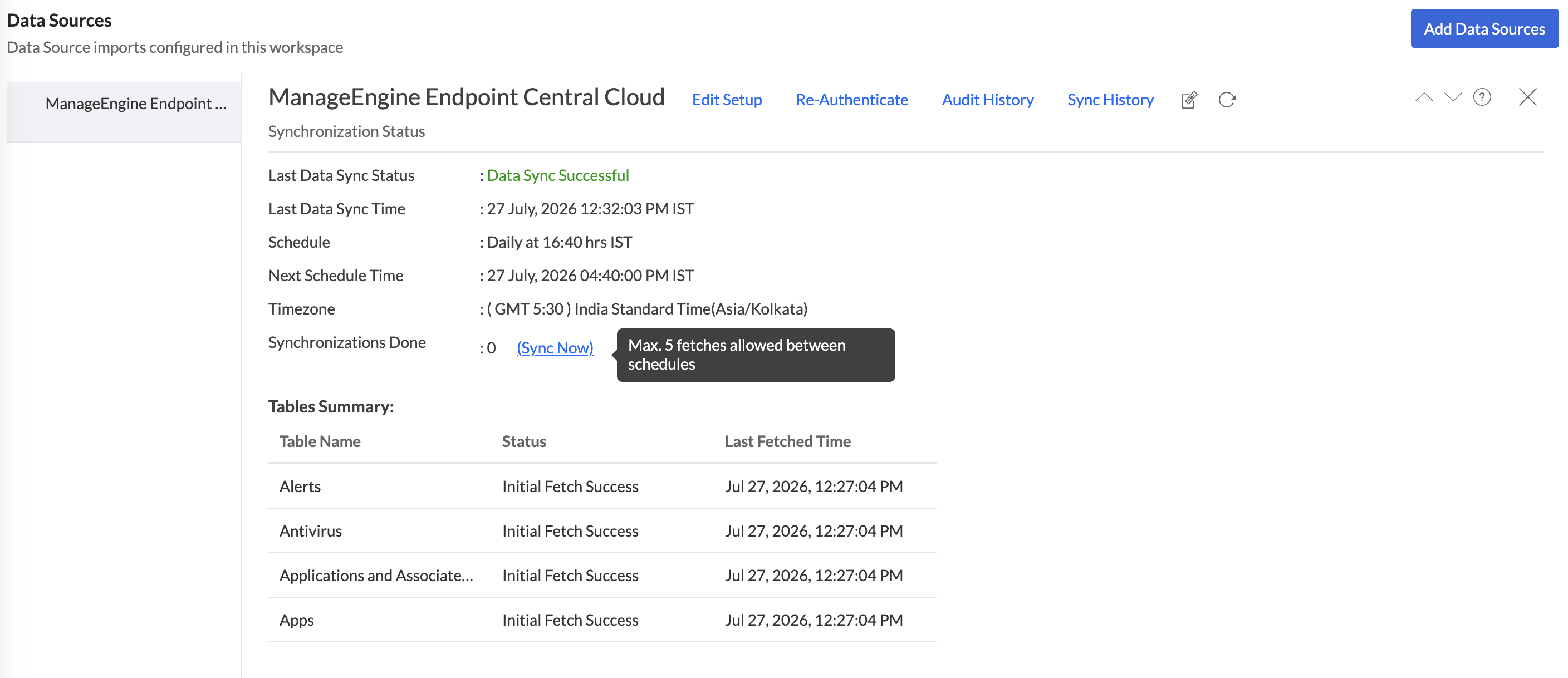Click the Sync Now link
The height and width of the screenshot is (678, 1568).
(555, 348)
